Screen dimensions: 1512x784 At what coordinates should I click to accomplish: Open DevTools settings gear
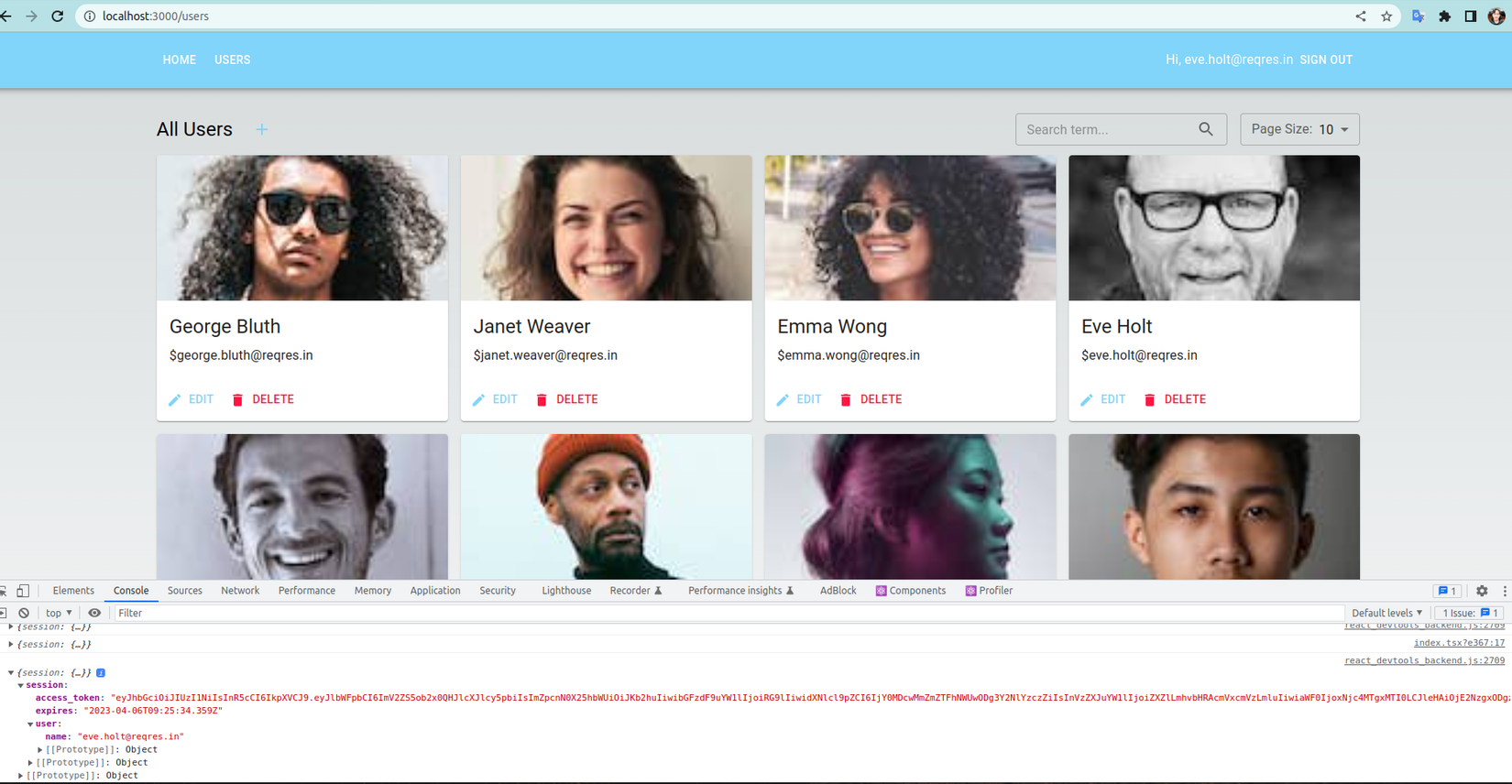[x=1482, y=591]
